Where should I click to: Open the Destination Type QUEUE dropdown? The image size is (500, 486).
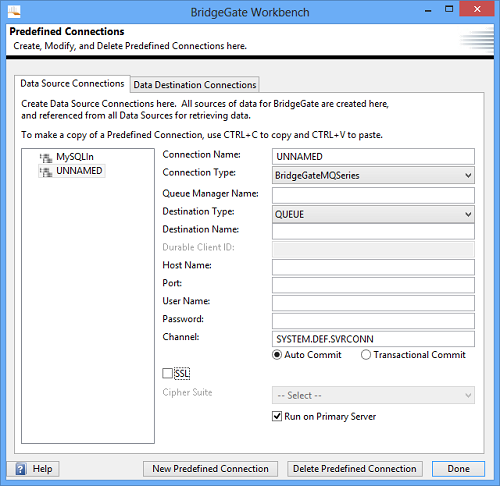click(x=373, y=214)
